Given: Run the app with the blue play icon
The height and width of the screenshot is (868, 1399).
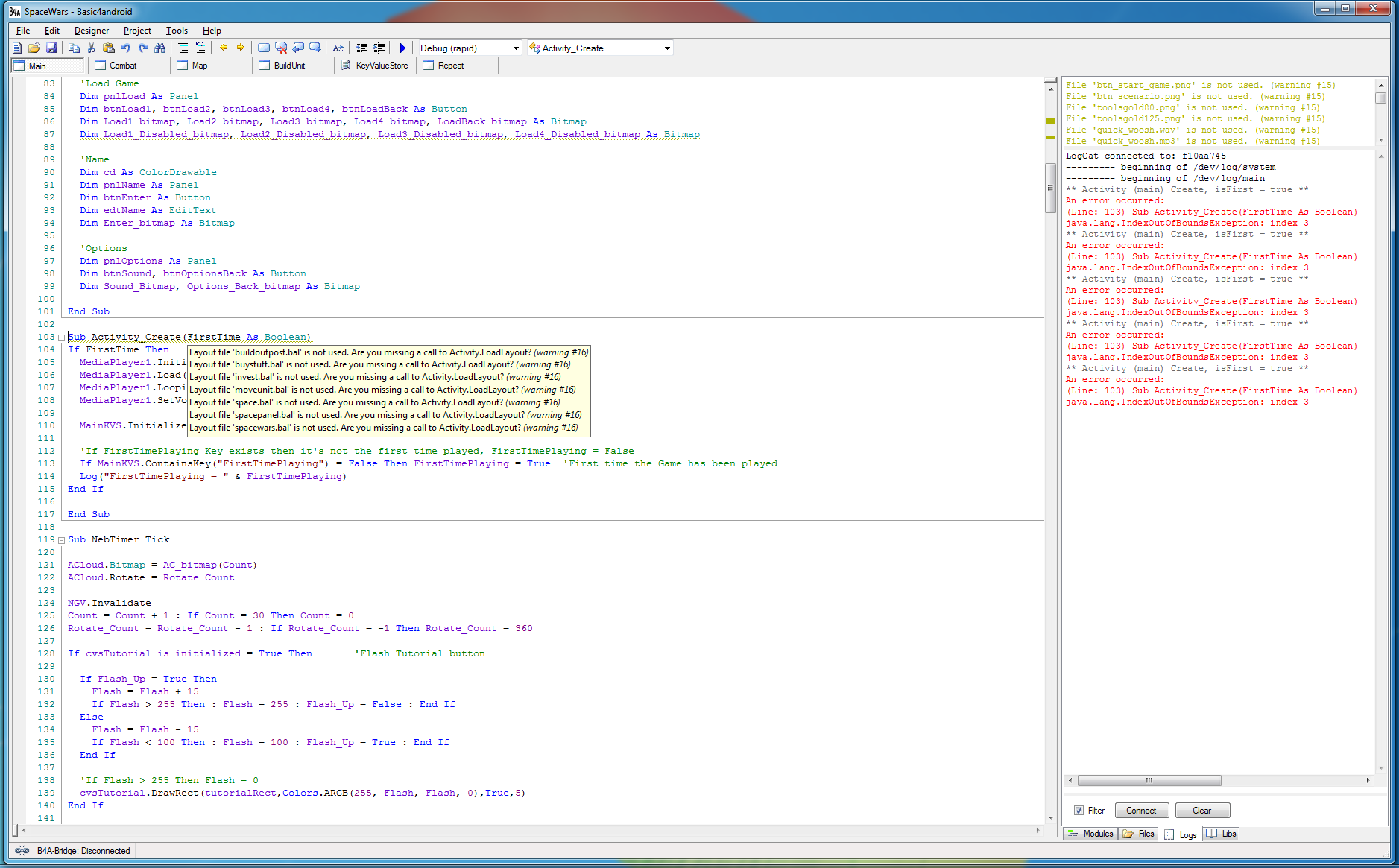Looking at the screenshot, I should click(x=402, y=48).
